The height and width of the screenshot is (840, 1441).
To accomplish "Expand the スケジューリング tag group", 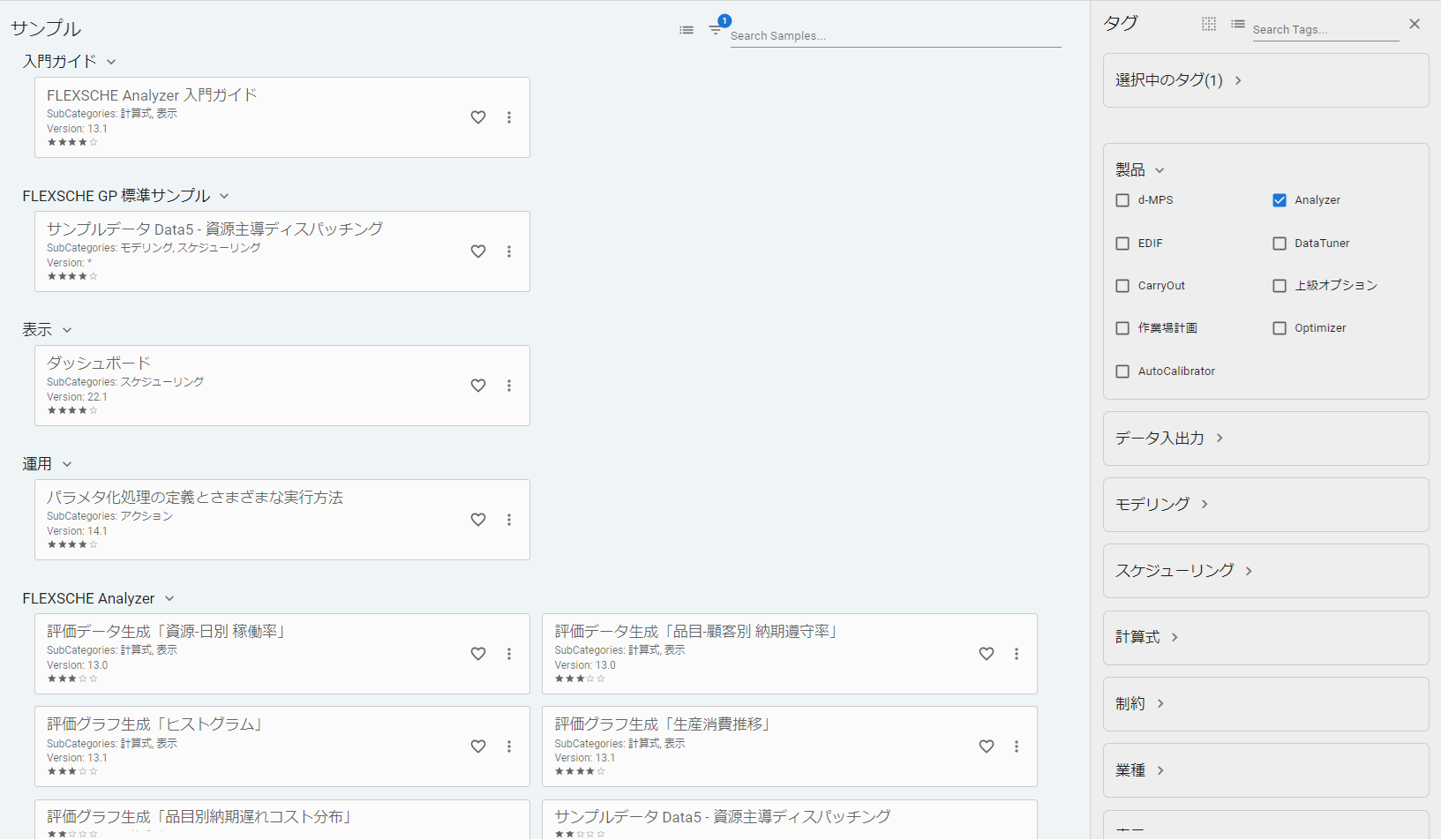I will pos(1249,571).
